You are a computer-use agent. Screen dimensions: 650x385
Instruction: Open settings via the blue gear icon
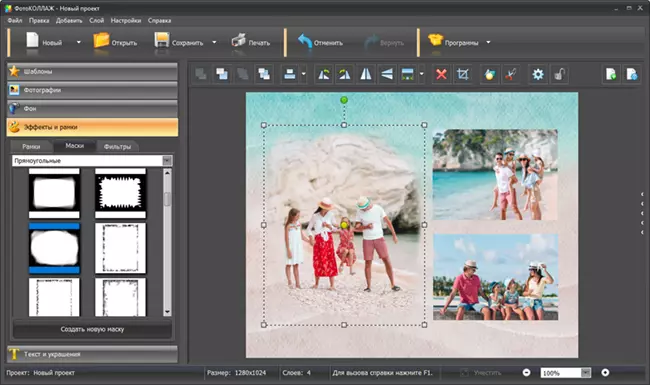(538, 75)
